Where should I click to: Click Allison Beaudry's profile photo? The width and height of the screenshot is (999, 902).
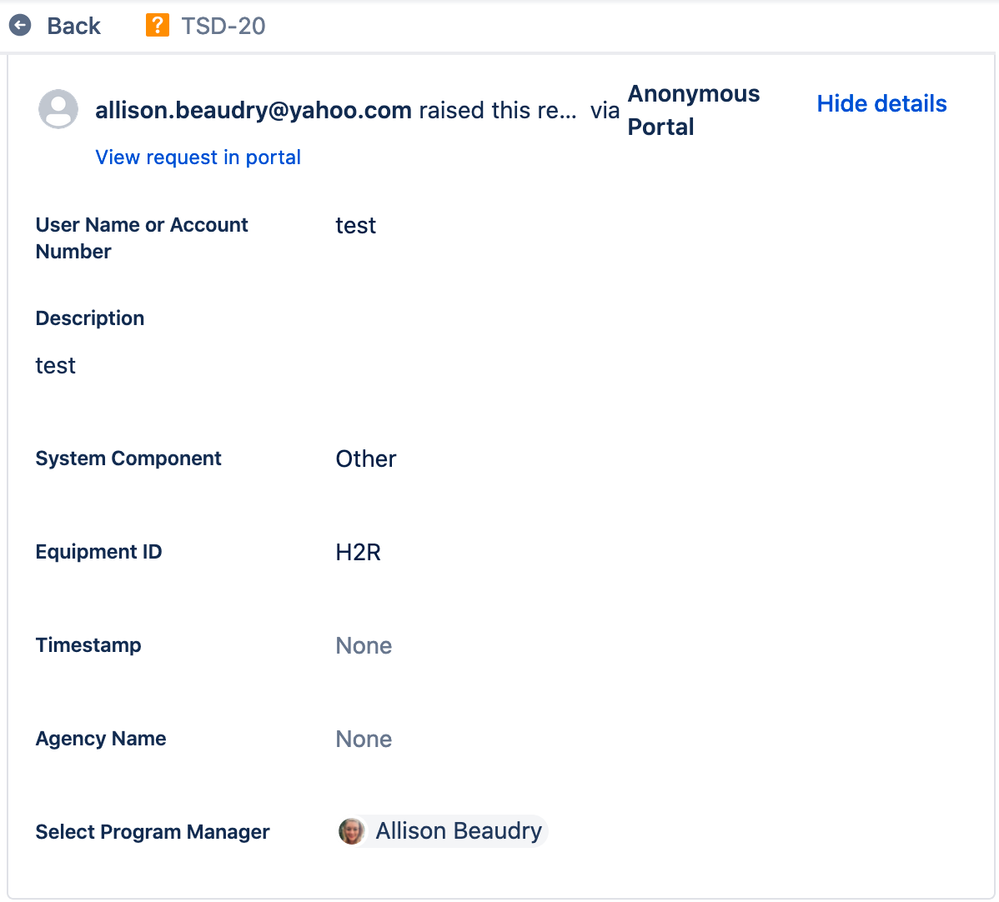[x=351, y=831]
